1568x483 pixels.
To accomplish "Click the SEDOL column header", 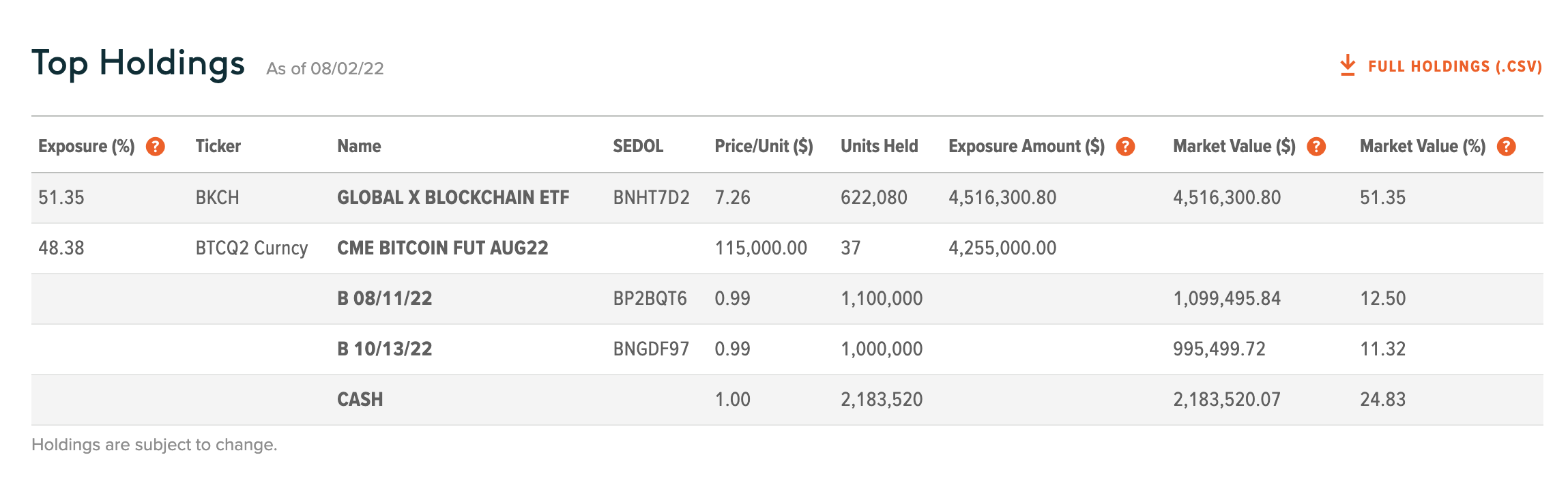I will (638, 147).
